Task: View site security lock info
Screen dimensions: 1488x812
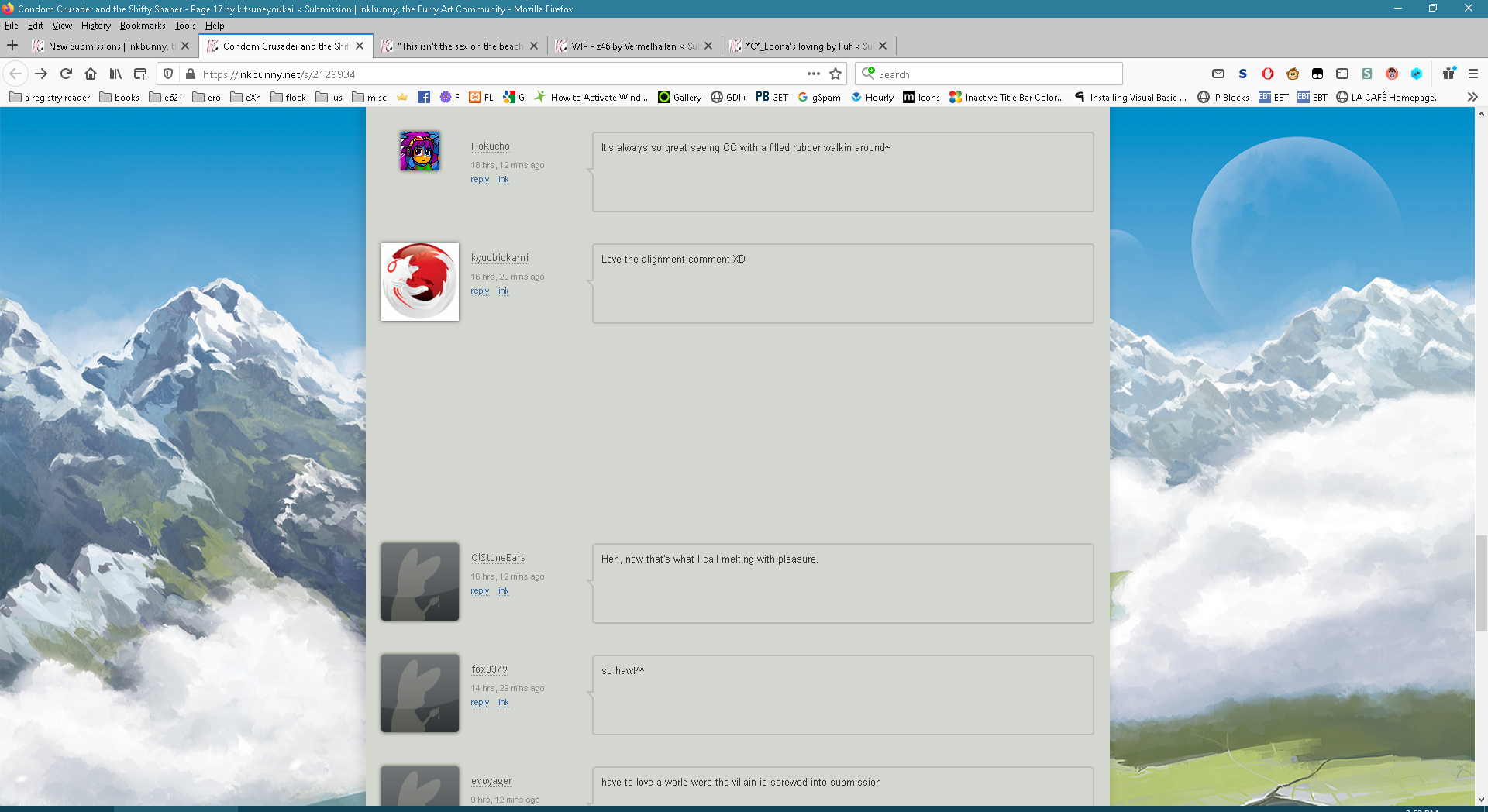Action: coord(191,74)
